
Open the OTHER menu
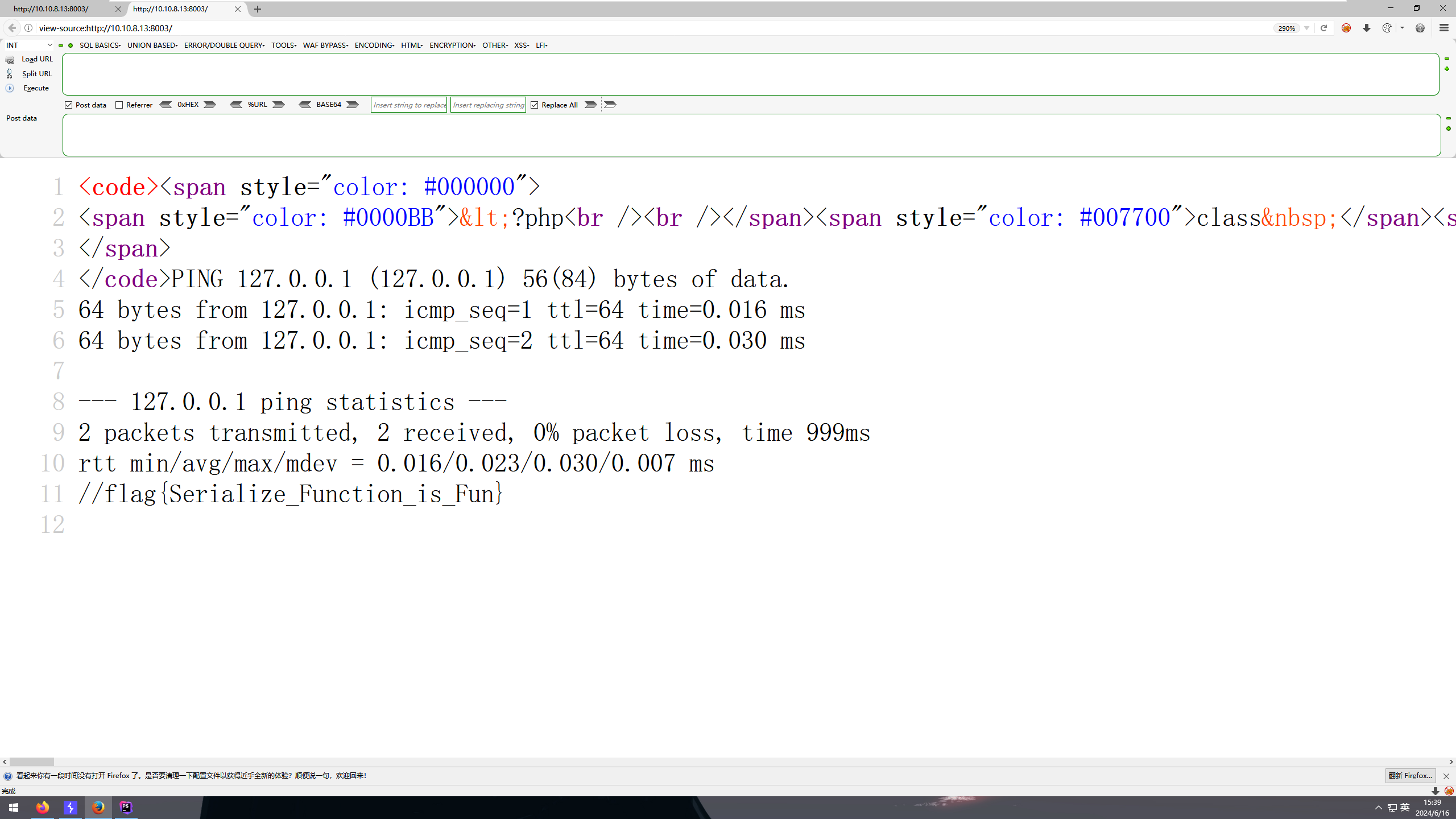point(495,45)
